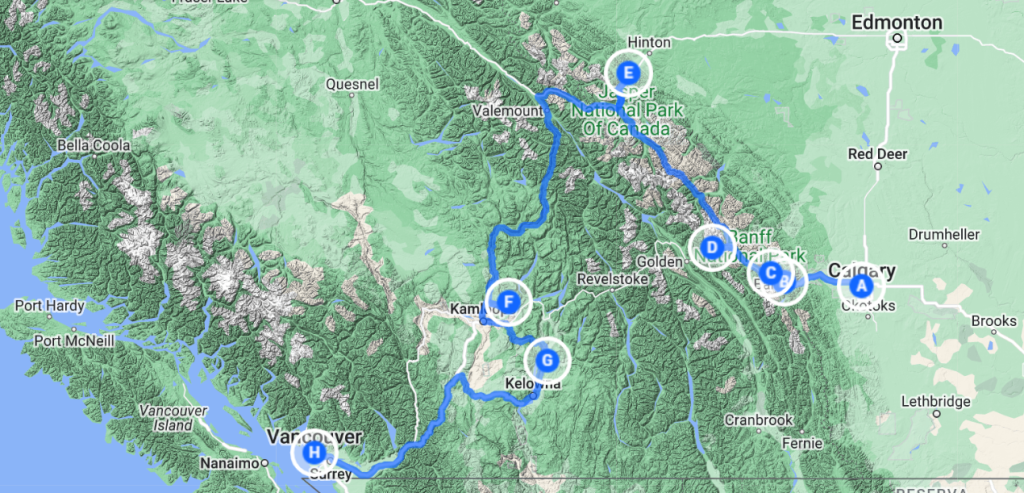The width and height of the screenshot is (1024, 493).
Task: Click waypoint marker A near Calgary
Action: pyautogui.click(x=861, y=285)
